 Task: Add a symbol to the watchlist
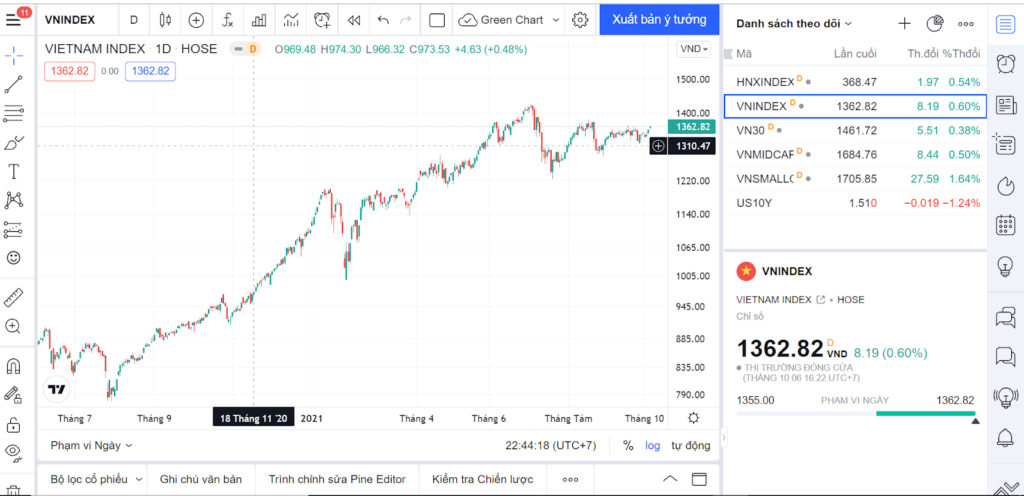904,23
